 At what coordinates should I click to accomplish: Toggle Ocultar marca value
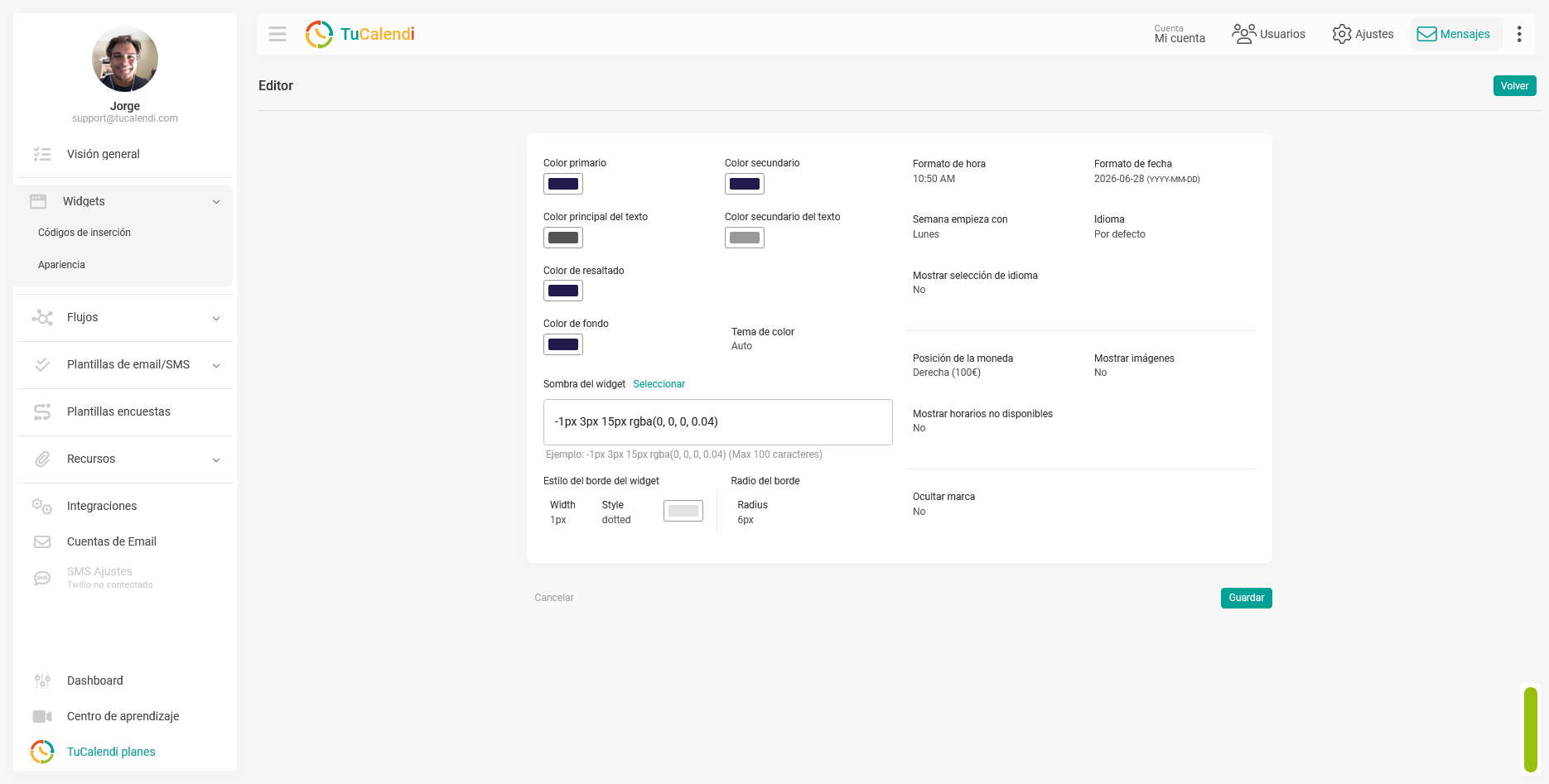pos(919,512)
